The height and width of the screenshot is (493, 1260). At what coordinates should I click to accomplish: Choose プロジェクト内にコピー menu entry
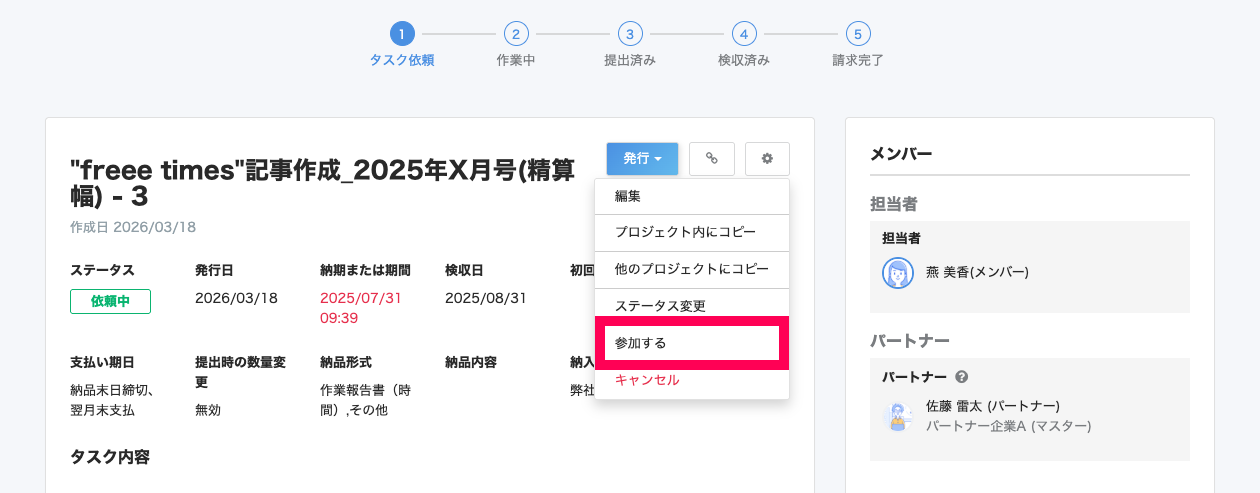tap(692, 232)
